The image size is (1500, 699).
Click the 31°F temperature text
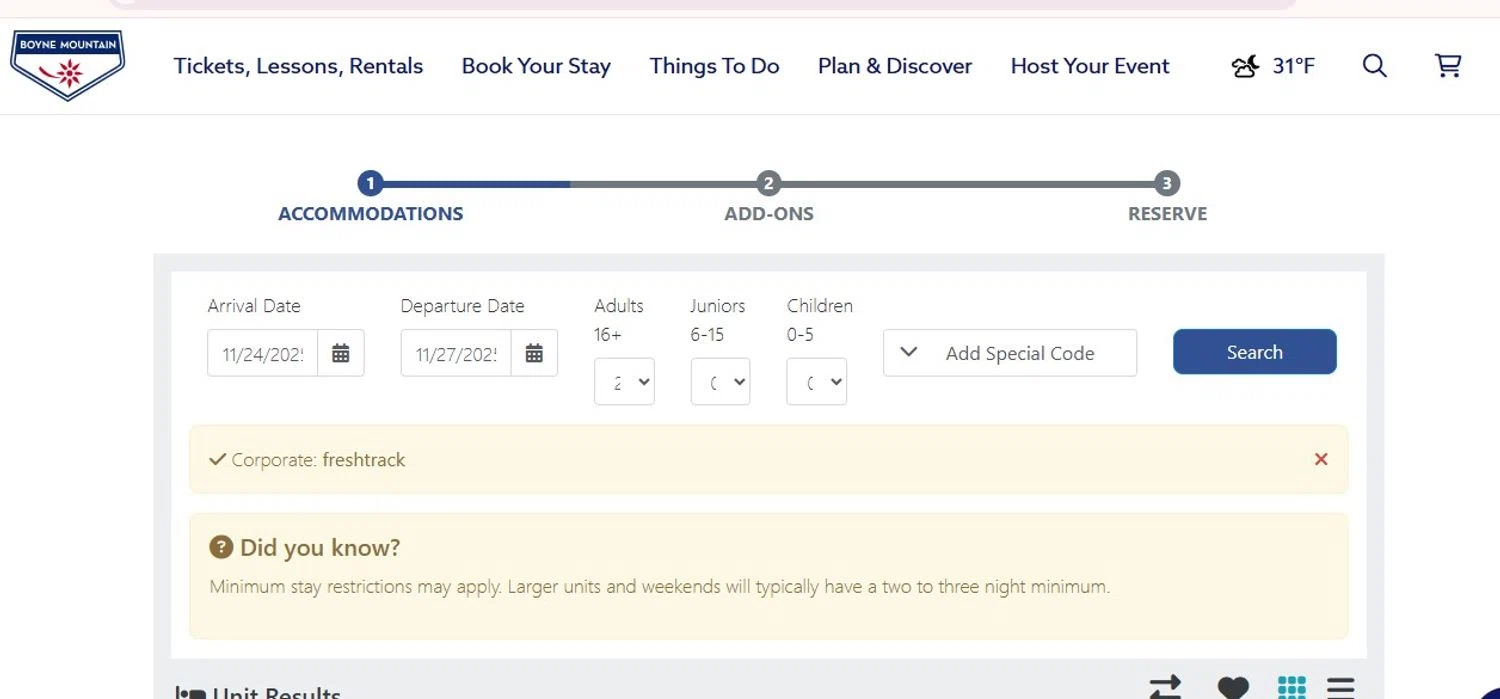tap(1293, 66)
